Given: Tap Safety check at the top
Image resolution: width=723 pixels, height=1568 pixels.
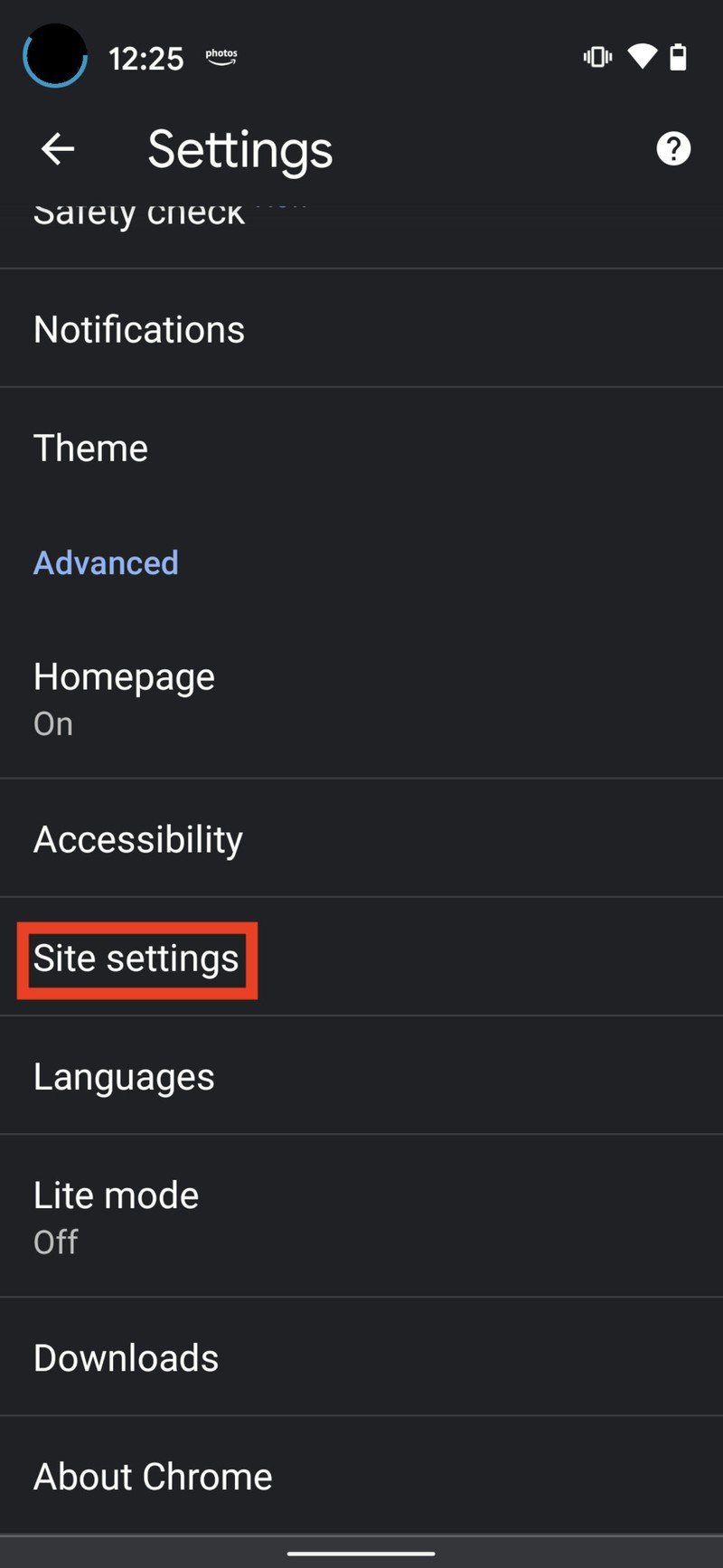Looking at the screenshot, I should point(137,214).
